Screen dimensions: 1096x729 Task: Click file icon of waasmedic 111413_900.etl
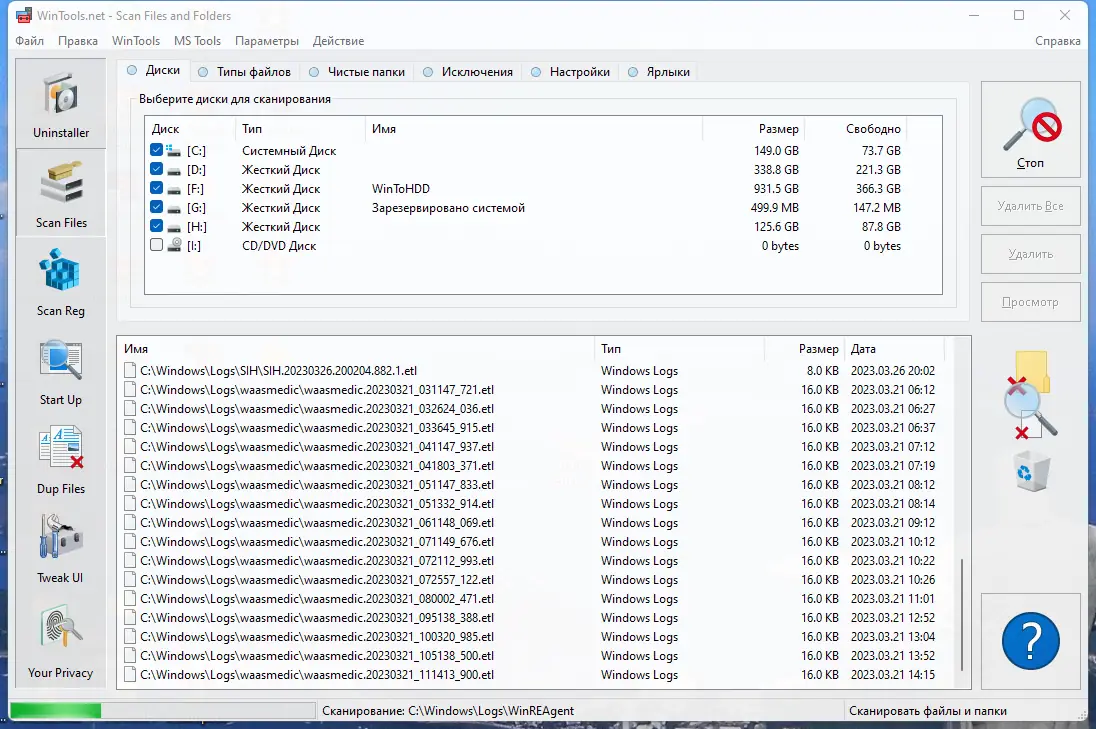(x=130, y=674)
